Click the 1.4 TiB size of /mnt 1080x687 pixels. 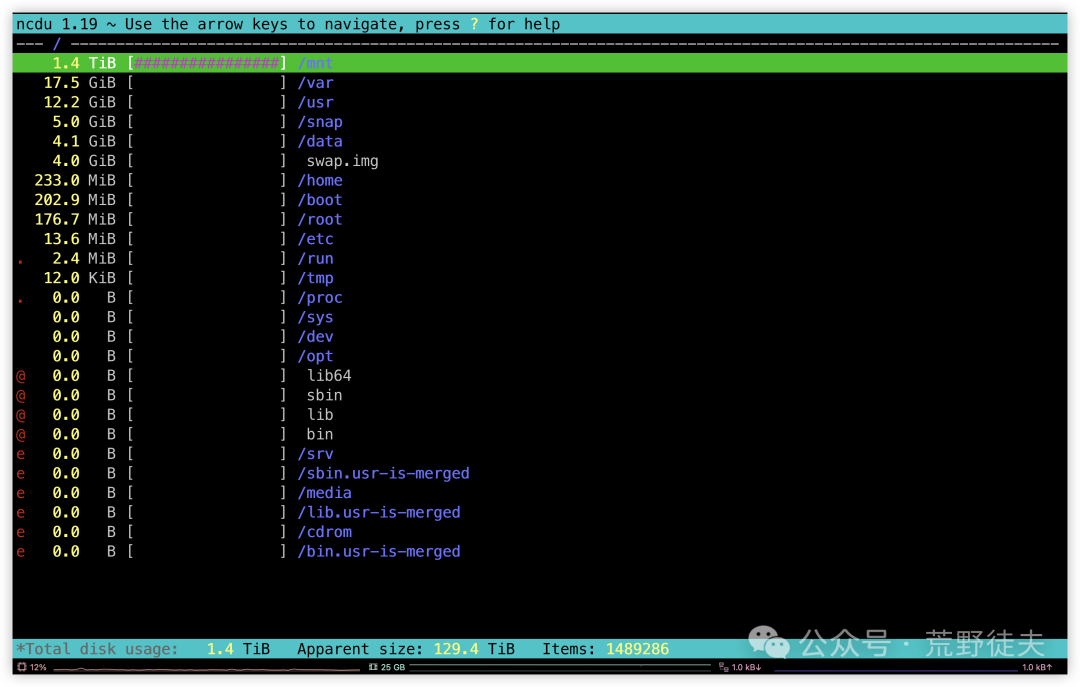[x=84, y=63]
